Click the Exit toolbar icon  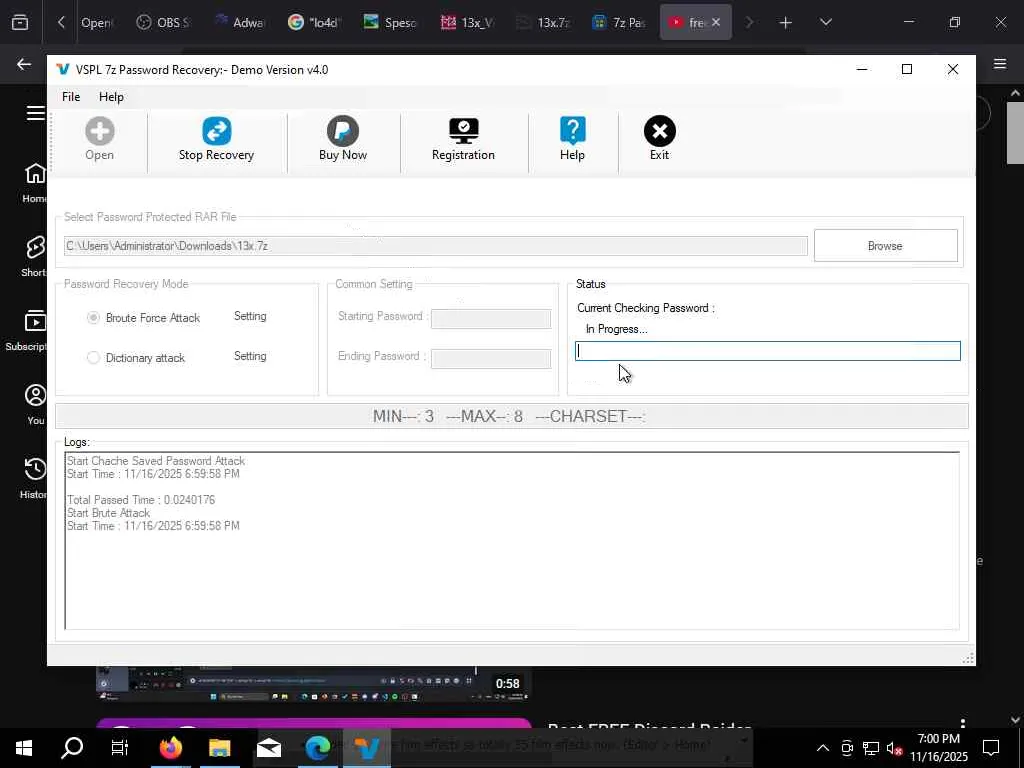[660, 139]
